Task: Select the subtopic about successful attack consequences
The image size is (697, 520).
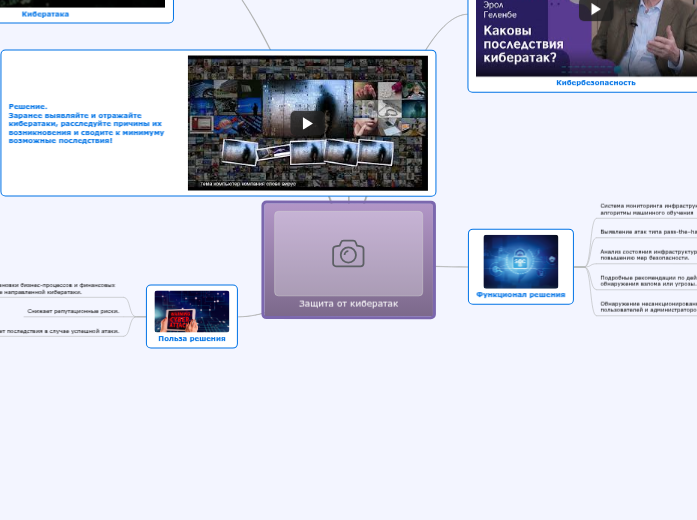Action: coord(60,330)
